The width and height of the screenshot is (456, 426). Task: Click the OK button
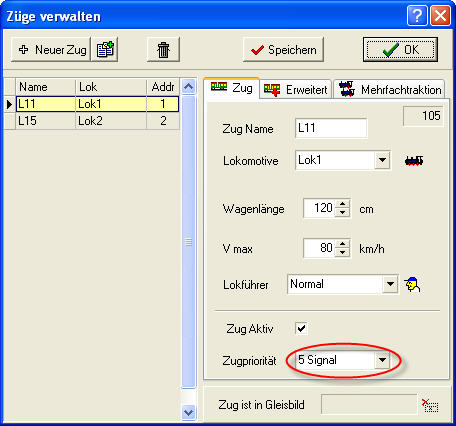tap(400, 50)
